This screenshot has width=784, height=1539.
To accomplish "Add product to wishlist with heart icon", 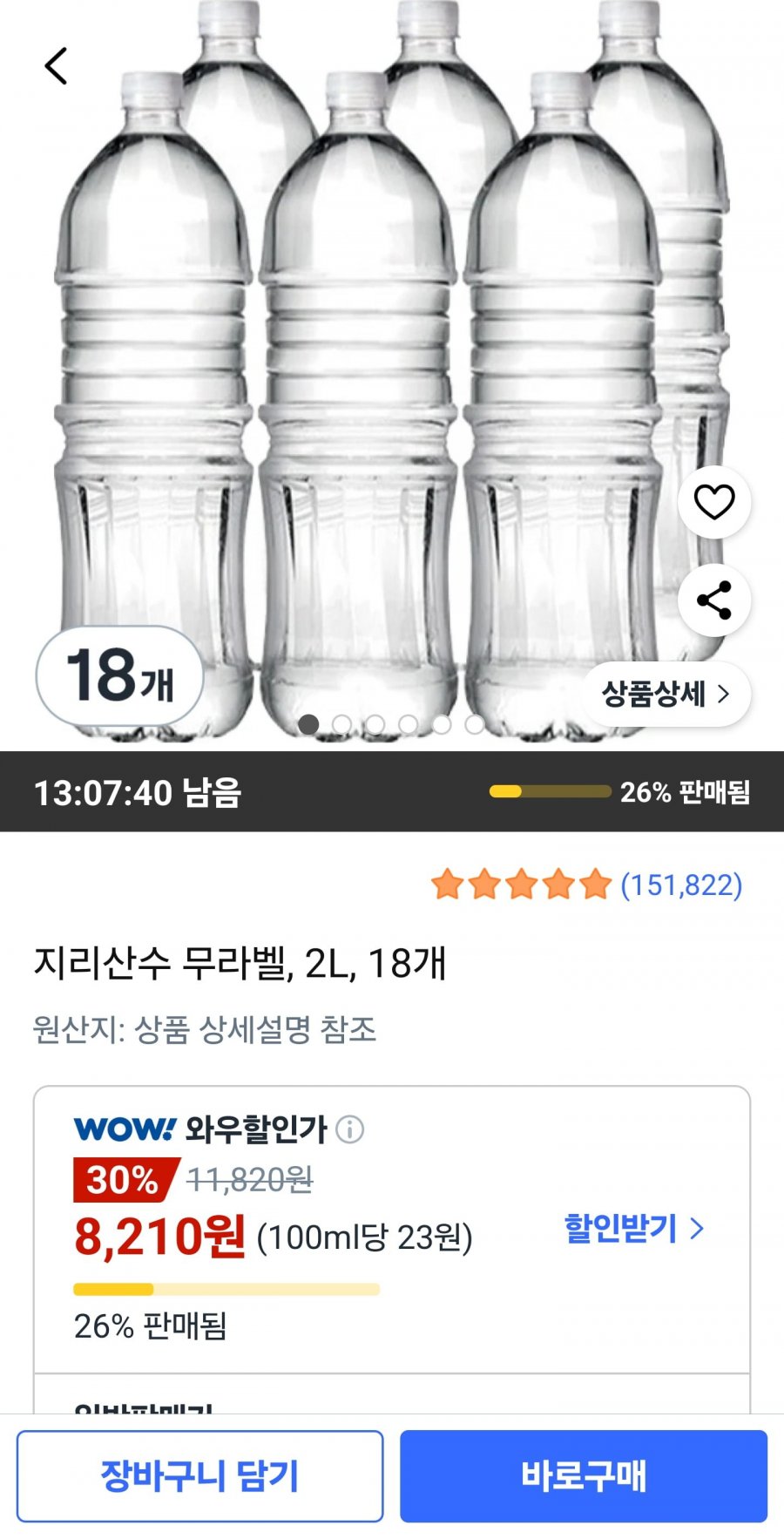I will 713,502.
